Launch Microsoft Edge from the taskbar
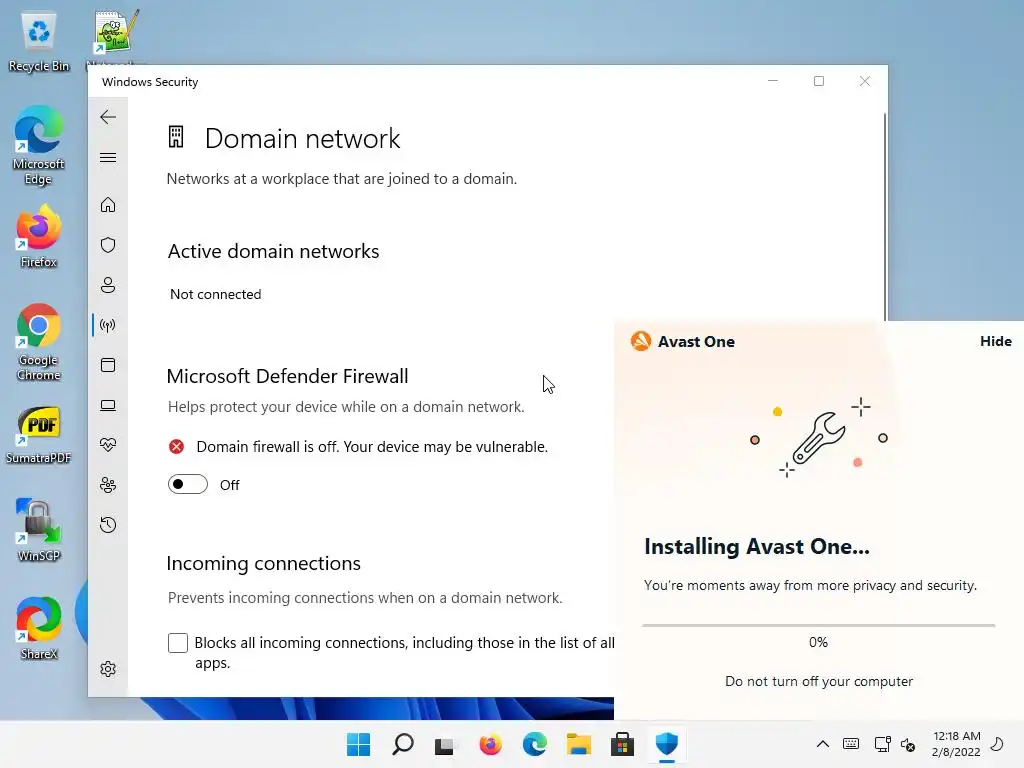 534,744
